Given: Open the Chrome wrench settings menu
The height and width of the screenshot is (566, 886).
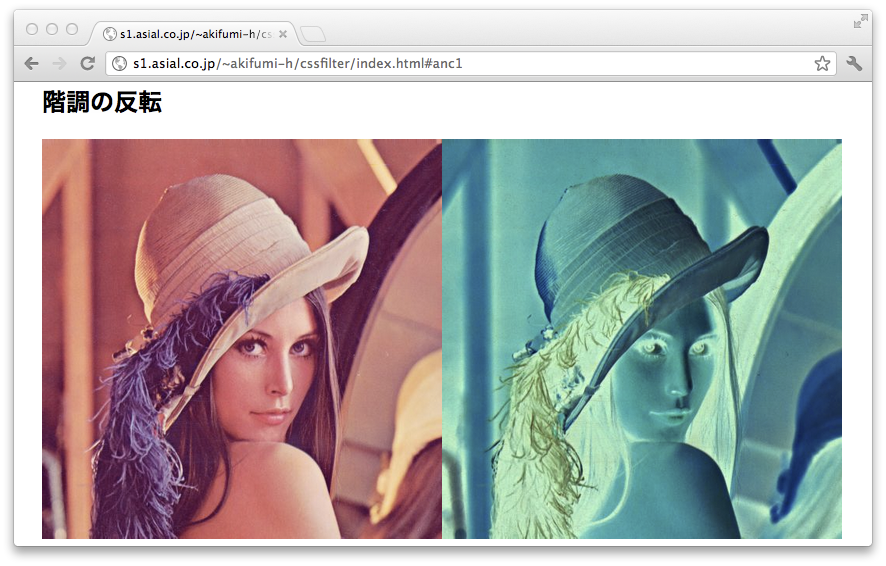Looking at the screenshot, I should 854,63.
